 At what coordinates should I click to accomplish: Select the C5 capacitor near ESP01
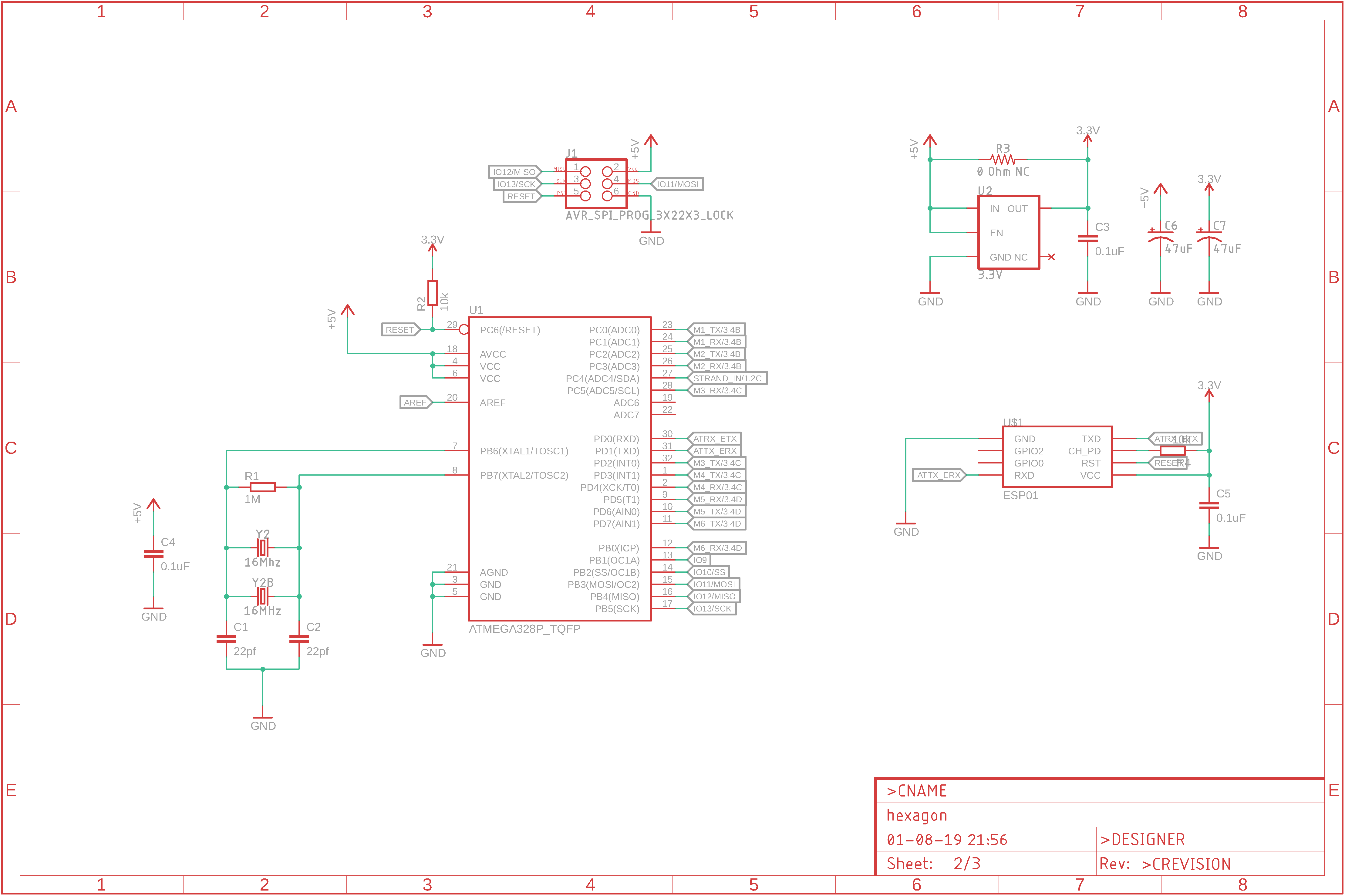[x=1209, y=506]
